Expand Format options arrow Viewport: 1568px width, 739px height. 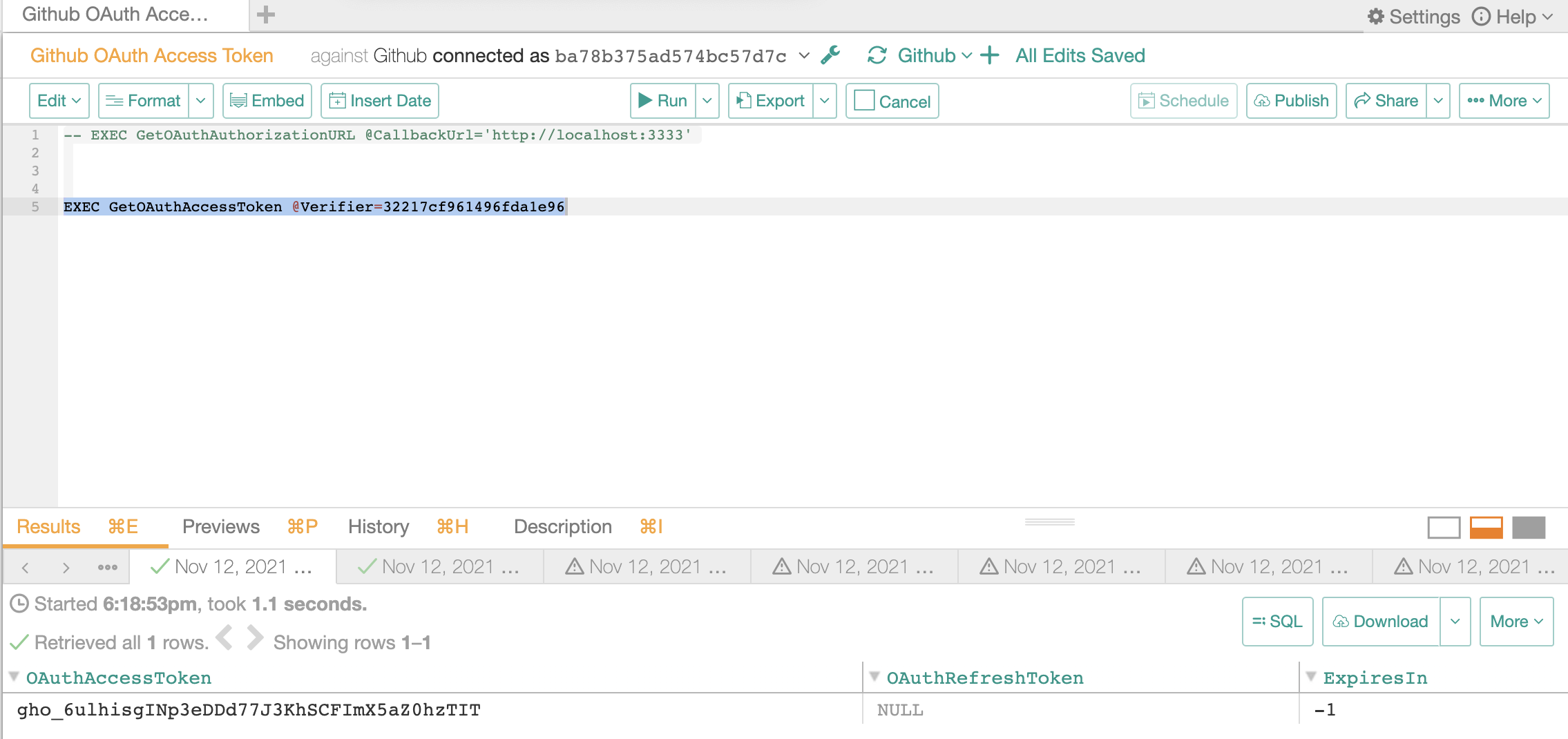coord(201,101)
